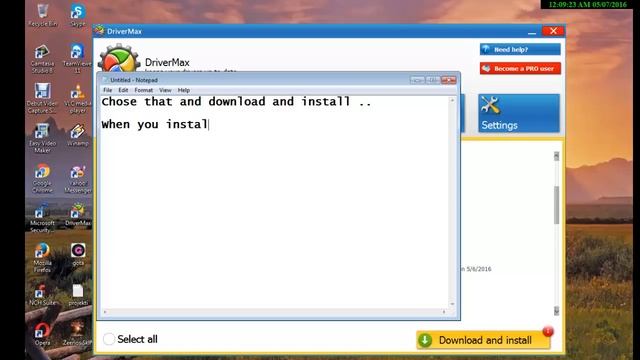The height and width of the screenshot is (360, 640).
Task: Click Become a PRO user button
Action: pos(520,69)
